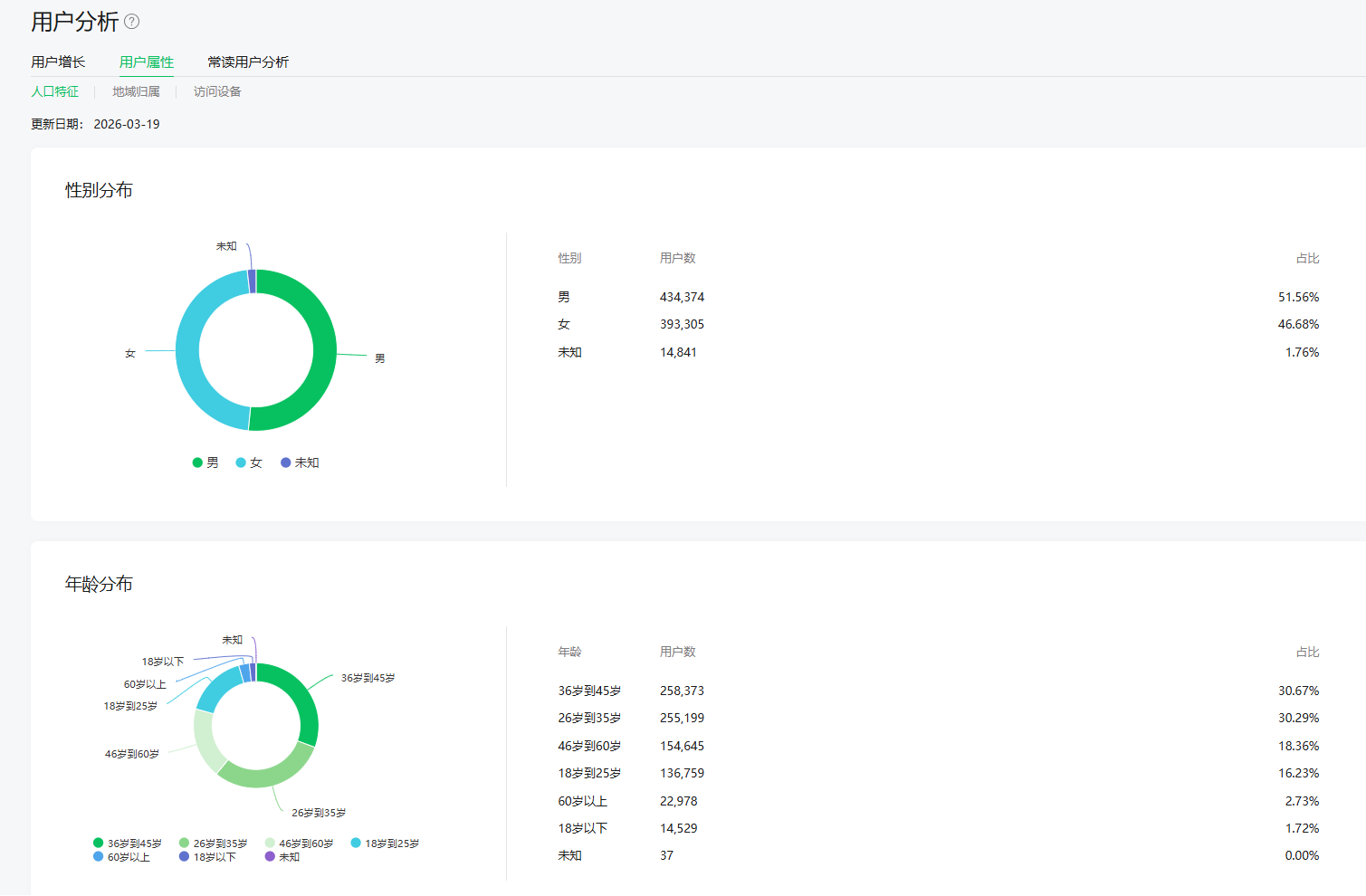Switch to the 用户增长 tab
The height and width of the screenshot is (896, 1366).
[x=58, y=62]
